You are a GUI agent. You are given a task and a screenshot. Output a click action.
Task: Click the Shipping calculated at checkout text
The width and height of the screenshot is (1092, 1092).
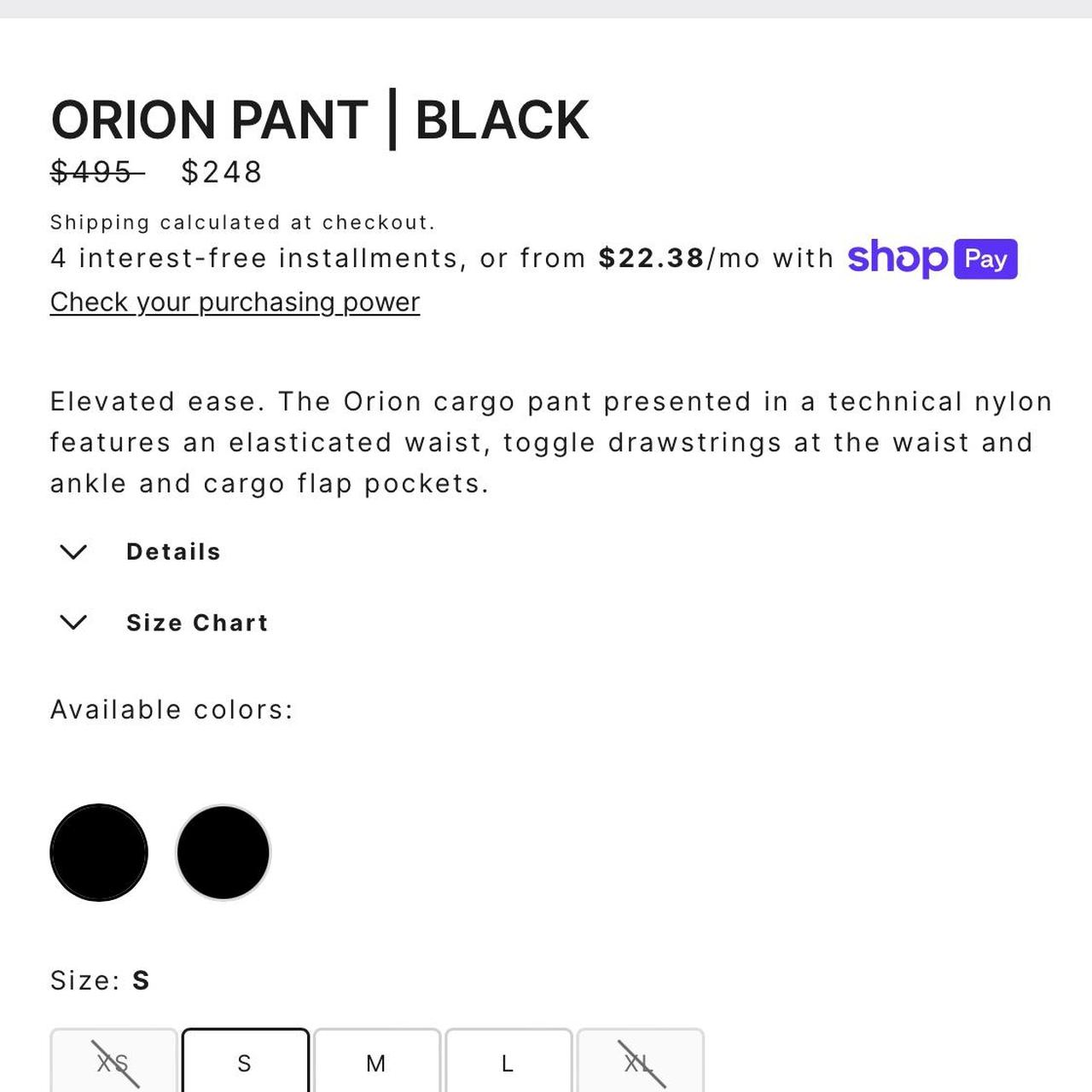[x=242, y=221]
